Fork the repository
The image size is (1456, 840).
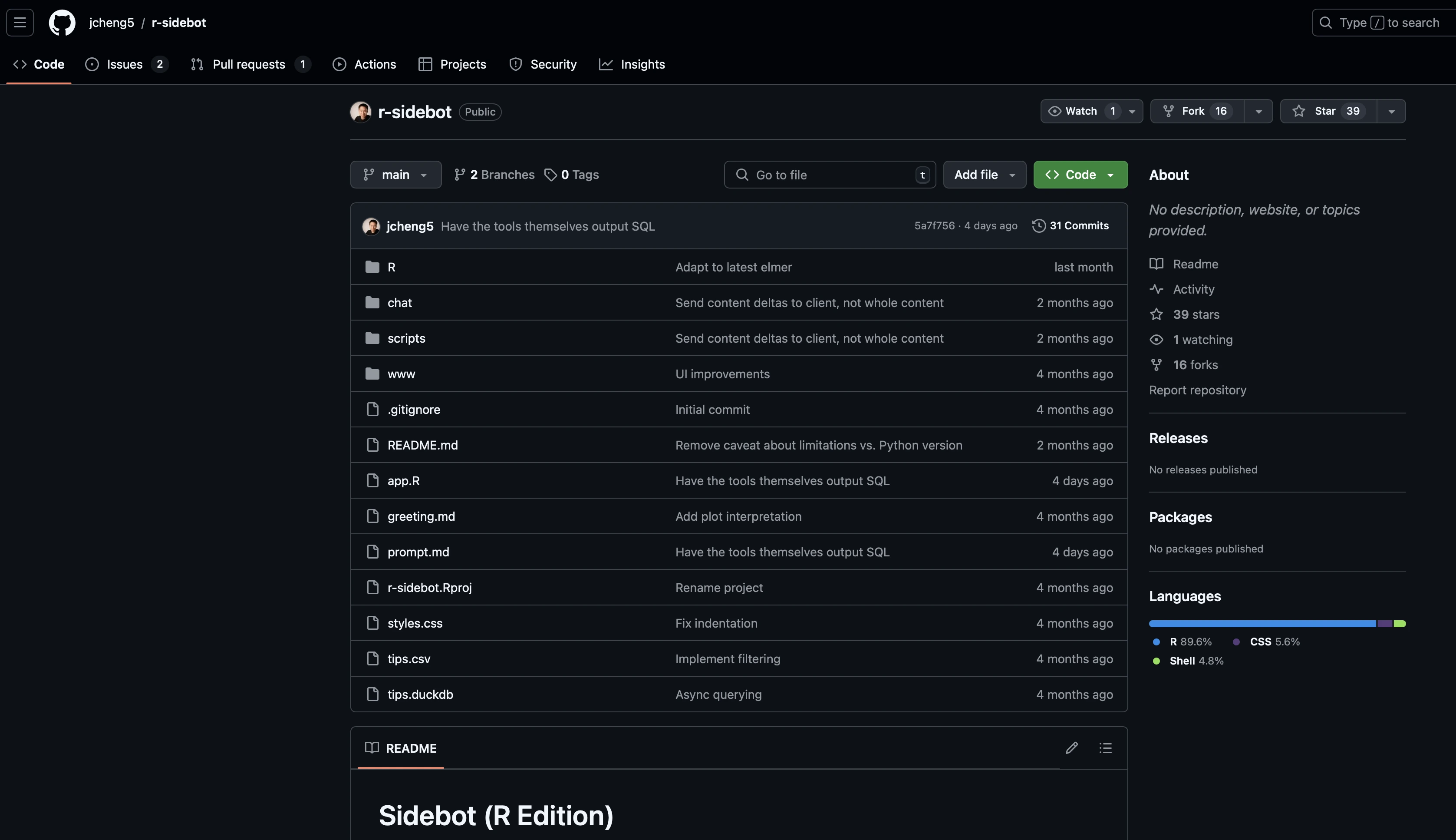[1197, 111]
